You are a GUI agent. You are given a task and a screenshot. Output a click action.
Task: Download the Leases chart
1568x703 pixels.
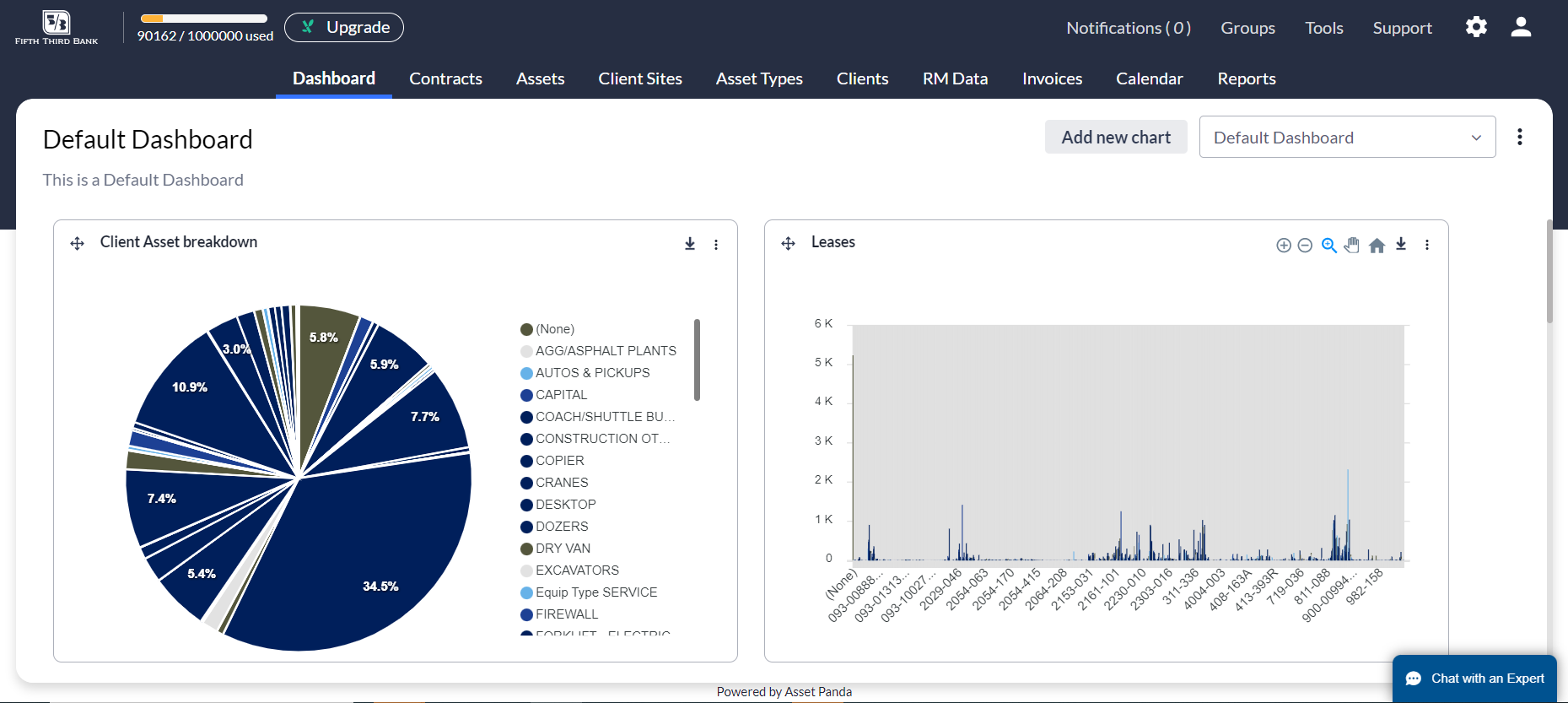tap(1401, 245)
